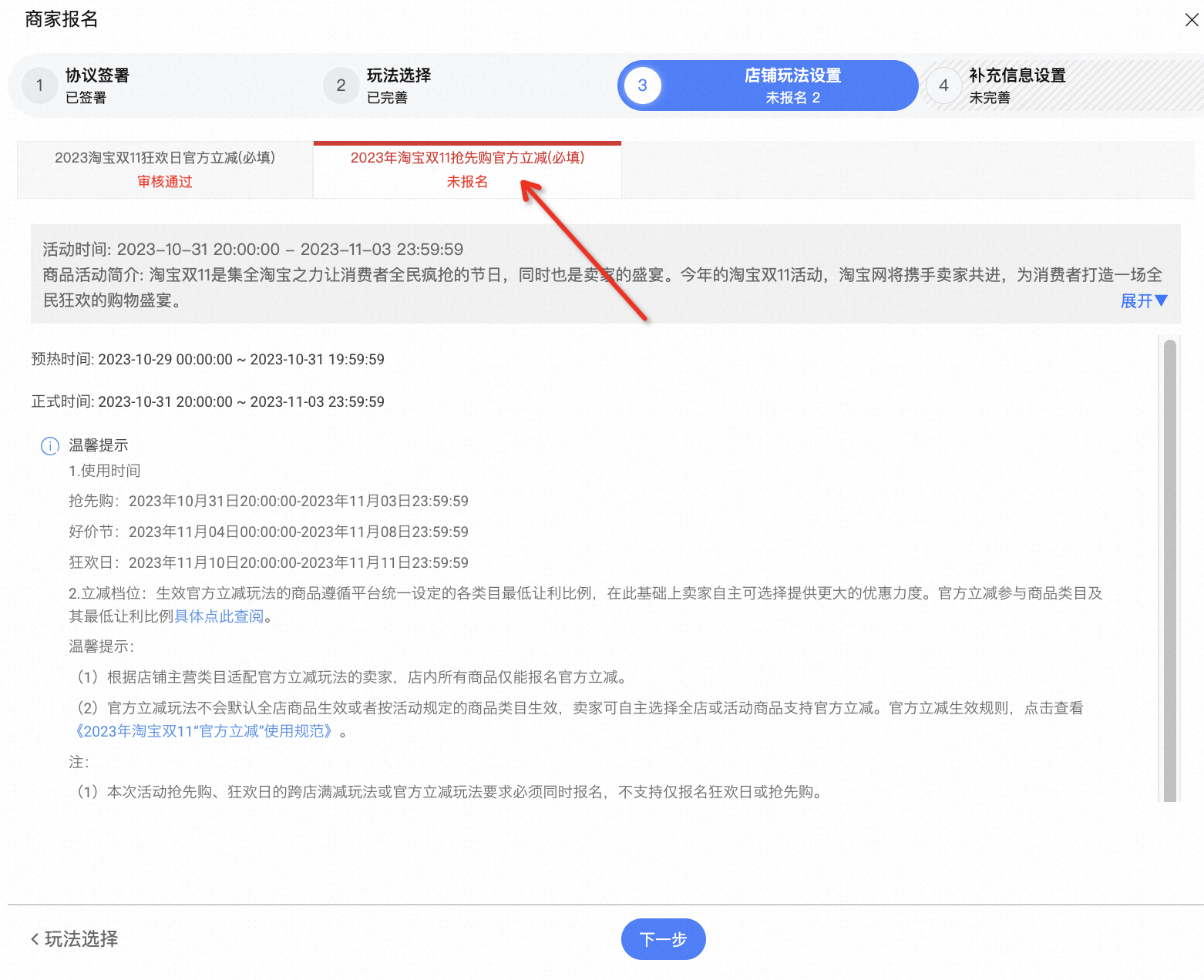This screenshot has height=980, width=1204.
Task: Go to the 玩法选择 step label in the progress bar
Action: pos(399,76)
